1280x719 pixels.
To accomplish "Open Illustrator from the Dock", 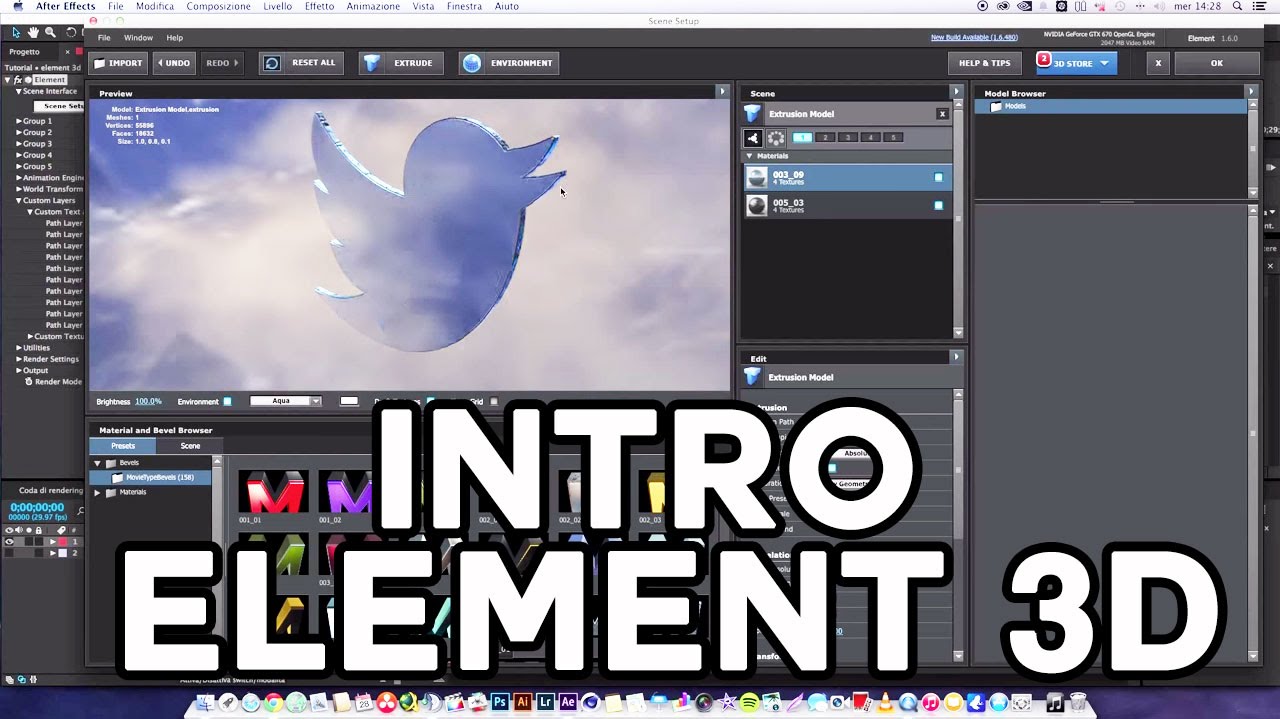I will click(x=522, y=703).
